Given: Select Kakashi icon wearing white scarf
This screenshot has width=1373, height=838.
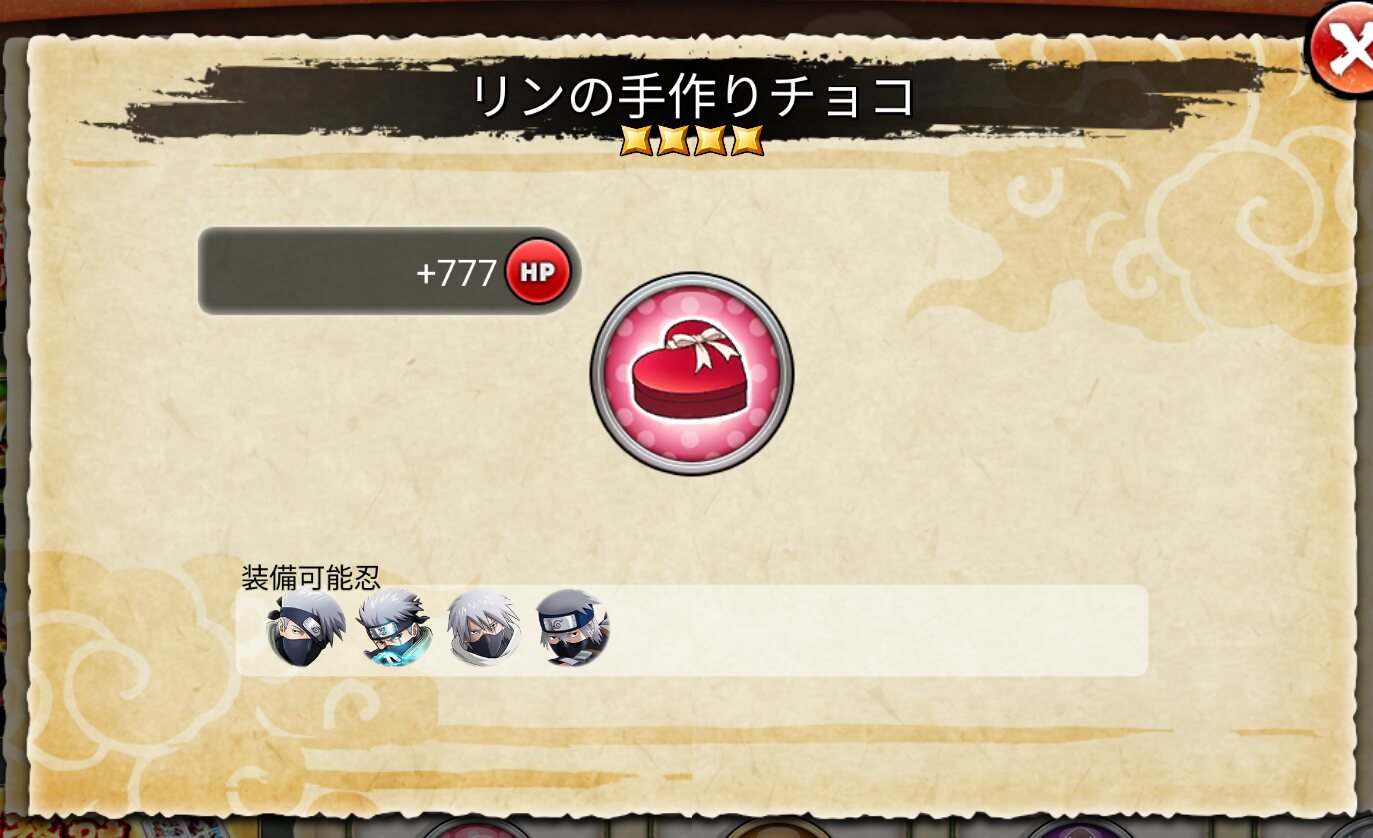Looking at the screenshot, I should 483,628.
